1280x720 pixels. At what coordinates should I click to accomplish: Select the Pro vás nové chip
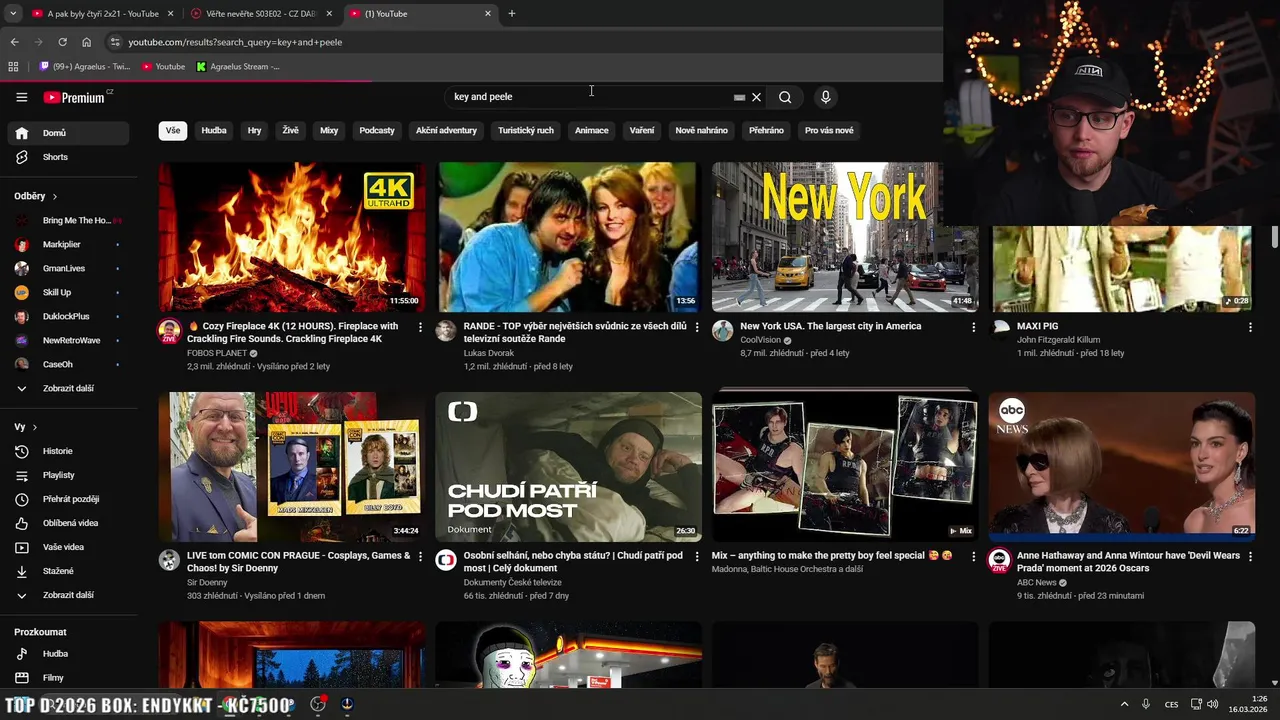pyautogui.click(x=829, y=130)
